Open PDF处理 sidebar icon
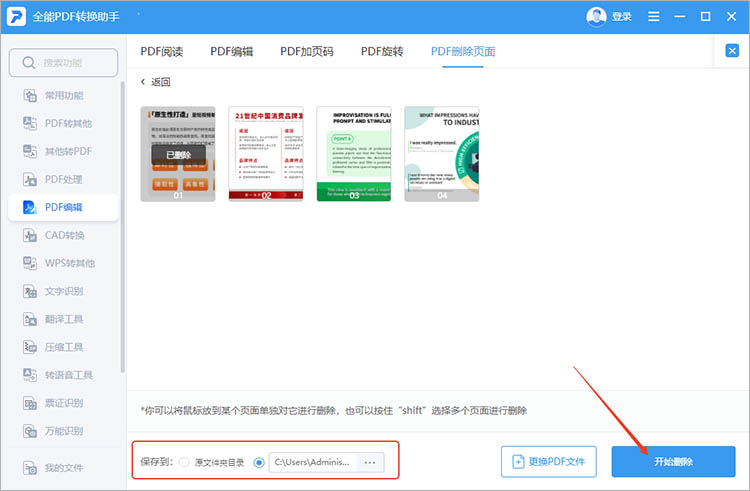Viewport: 750px width, 491px height. click(30, 179)
